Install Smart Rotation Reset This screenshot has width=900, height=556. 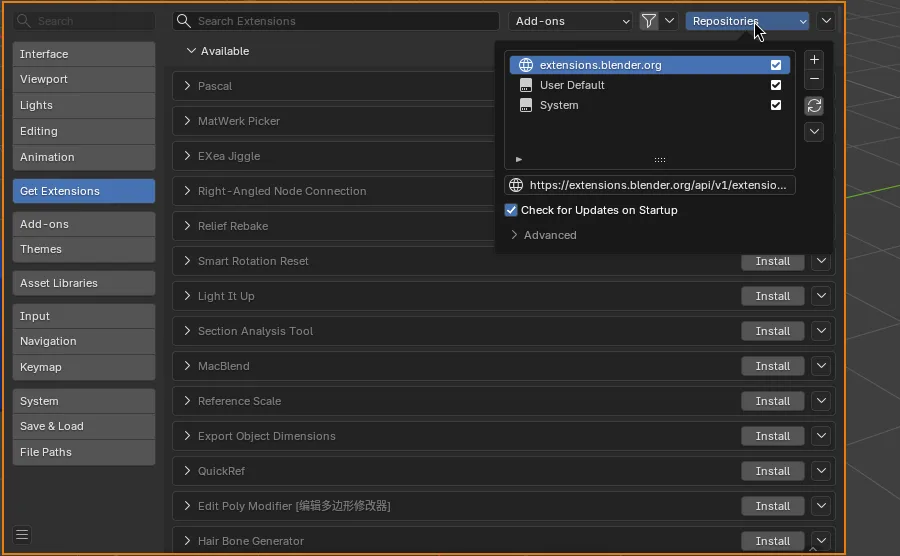pyautogui.click(x=773, y=261)
